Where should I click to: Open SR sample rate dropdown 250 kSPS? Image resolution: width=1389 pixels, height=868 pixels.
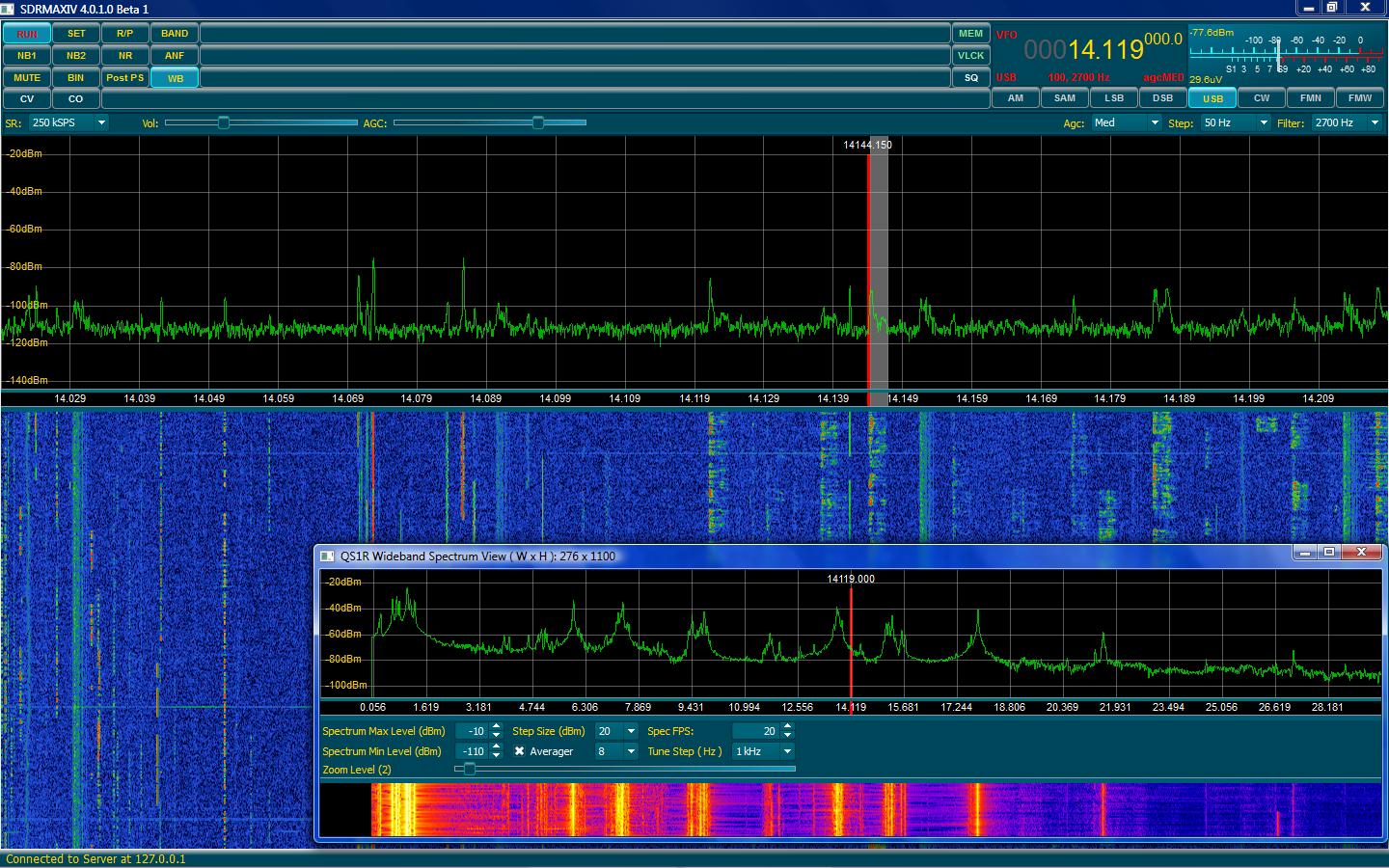[68, 122]
